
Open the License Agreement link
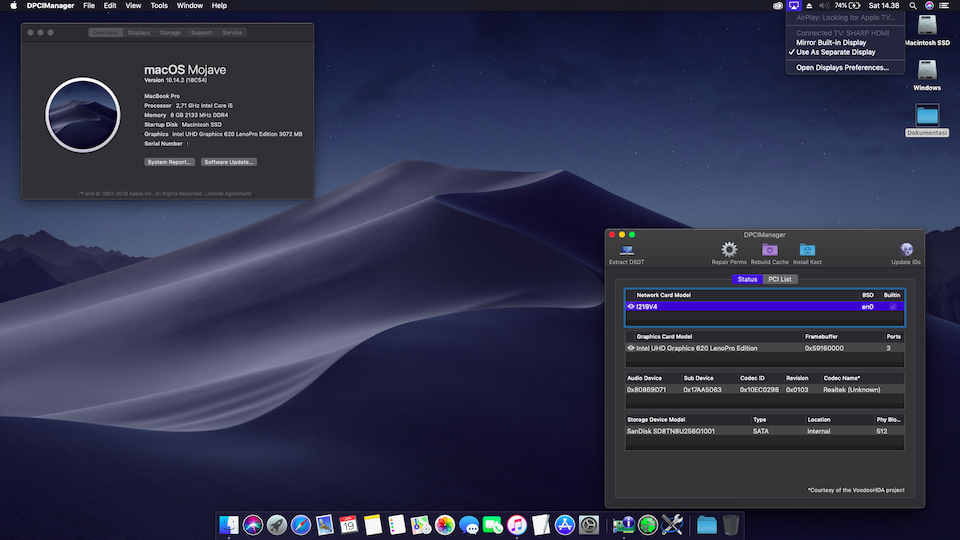(228, 193)
